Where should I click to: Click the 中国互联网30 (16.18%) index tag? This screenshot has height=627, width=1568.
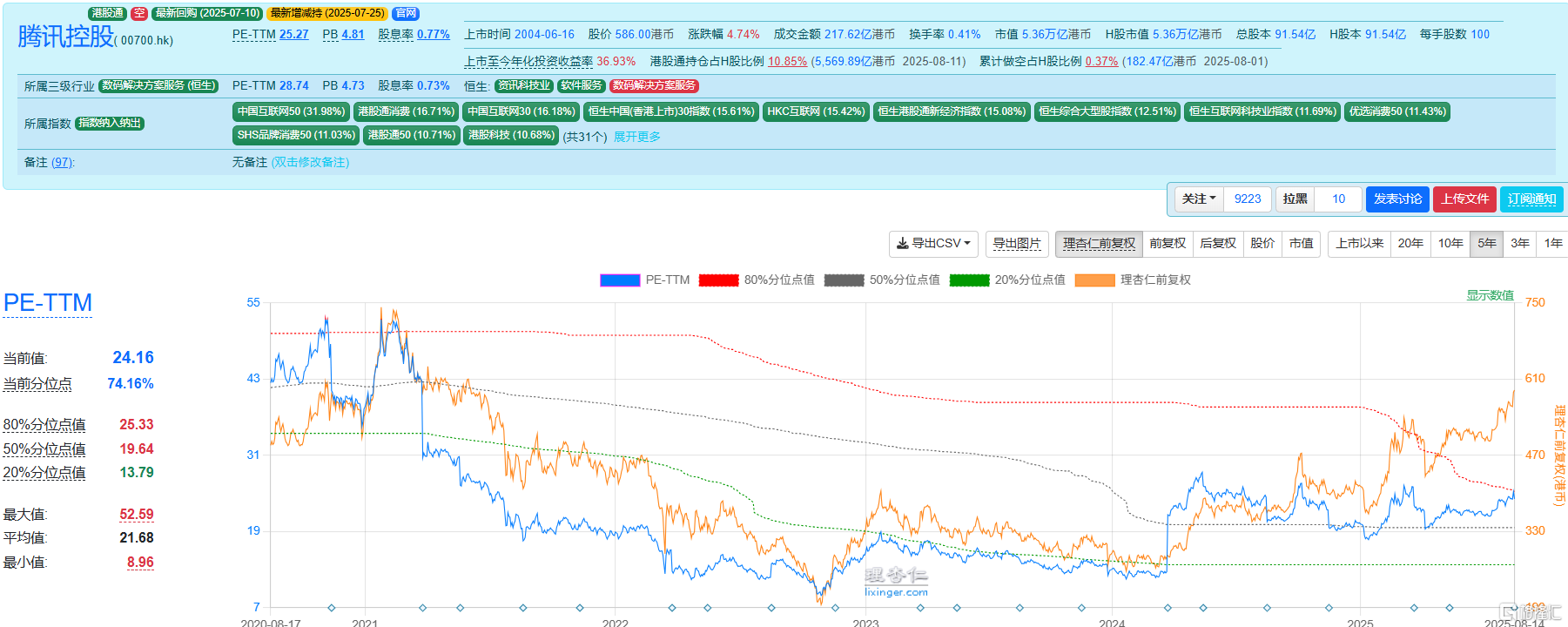(x=522, y=111)
